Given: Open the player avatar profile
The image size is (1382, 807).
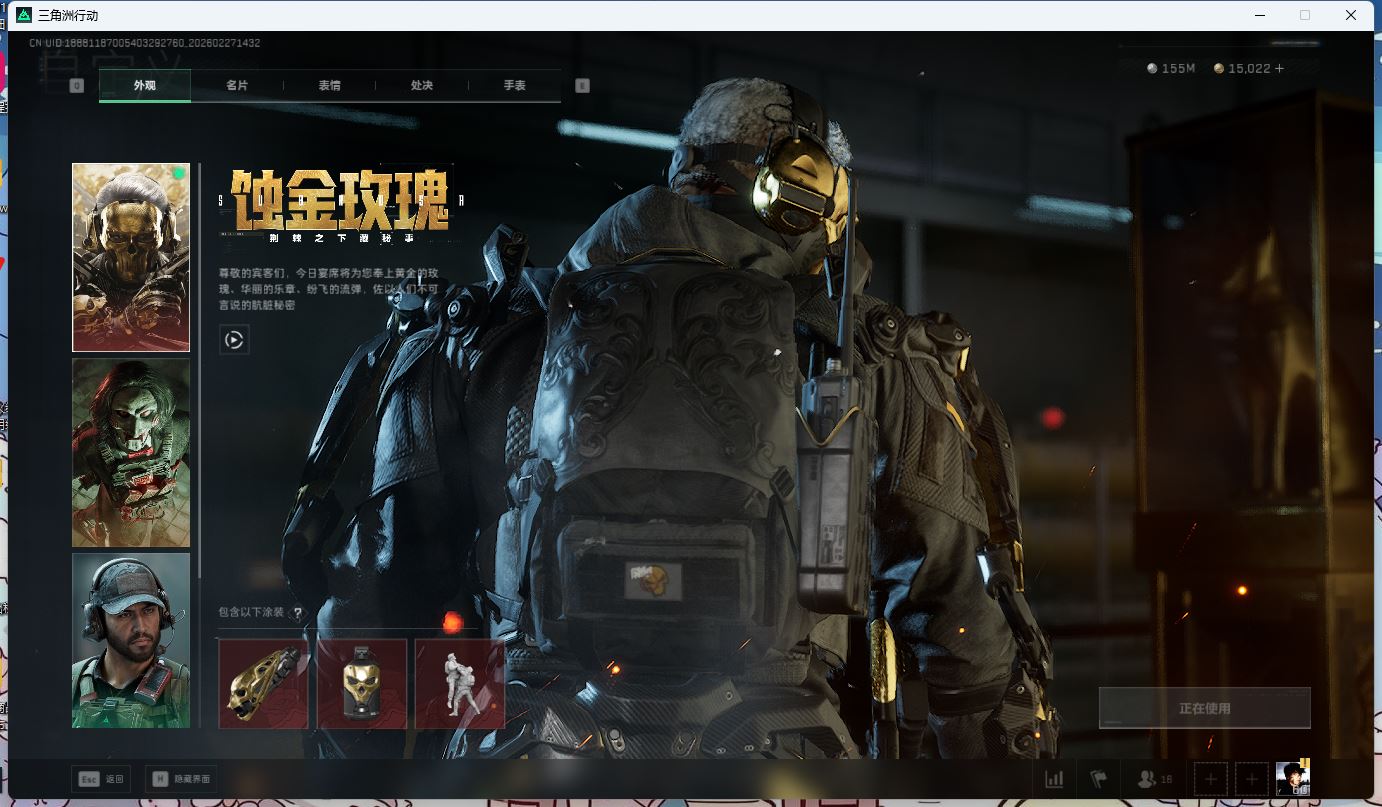Looking at the screenshot, I should point(1293,778).
